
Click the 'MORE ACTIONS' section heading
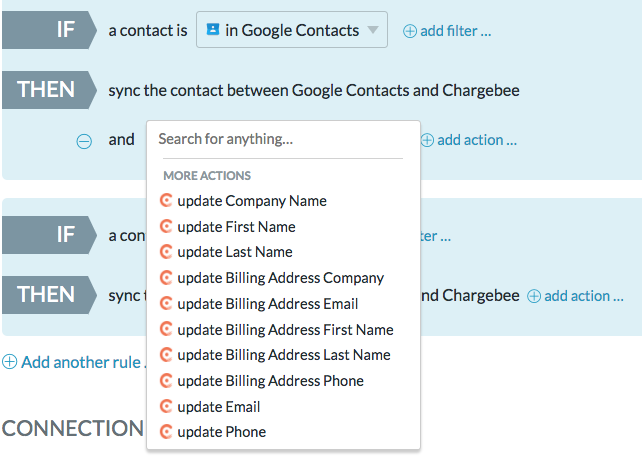click(x=207, y=176)
